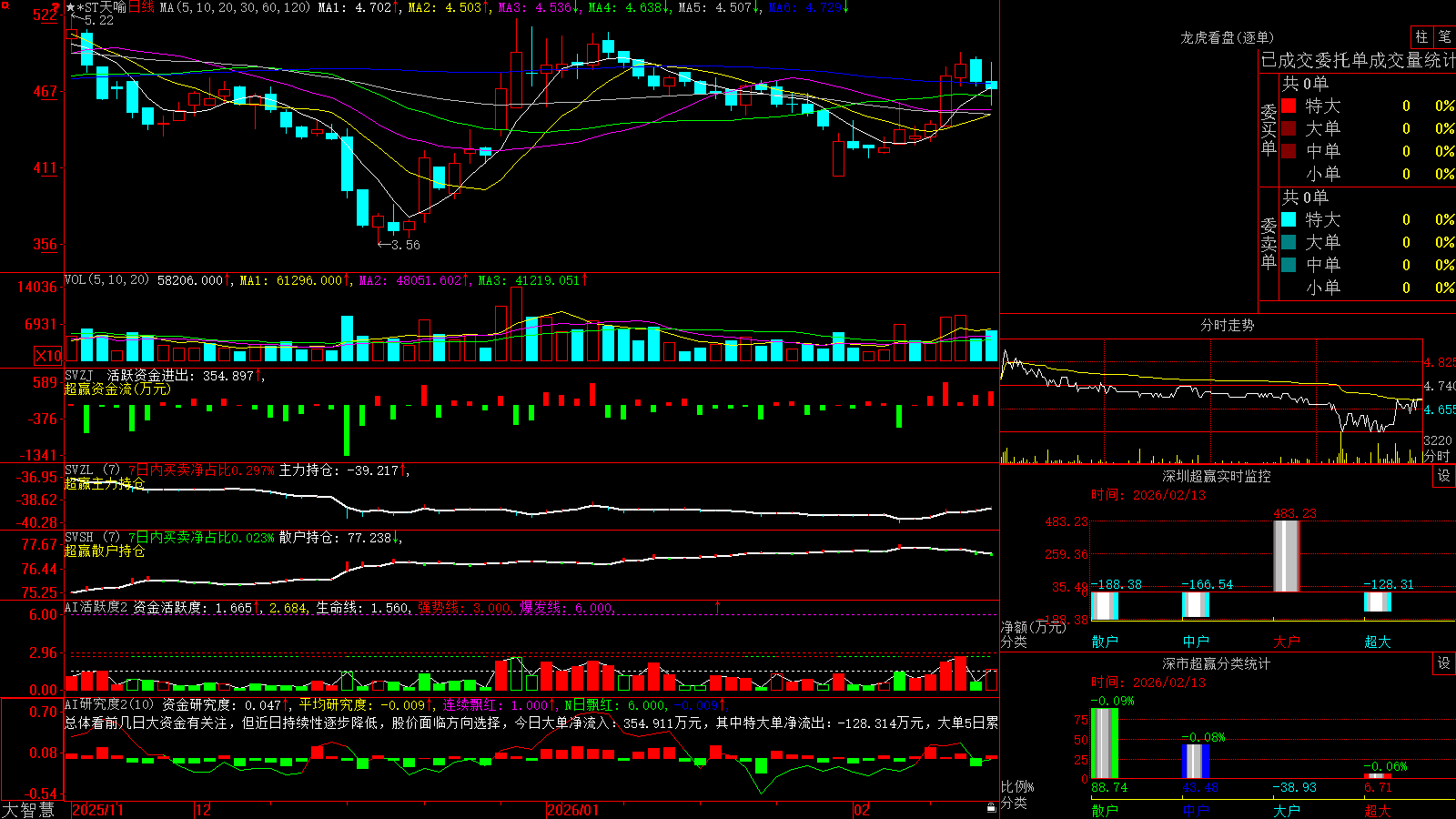Screen dimensions: 1456x819
Task: Select the SVSH (7) indicator label
Action: coord(92,538)
